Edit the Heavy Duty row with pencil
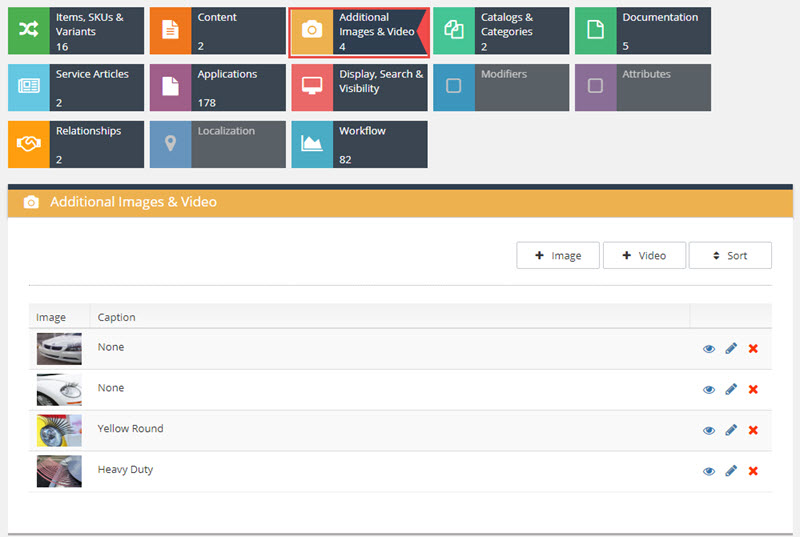This screenshot has width=800, height=537. pos(731,471)
